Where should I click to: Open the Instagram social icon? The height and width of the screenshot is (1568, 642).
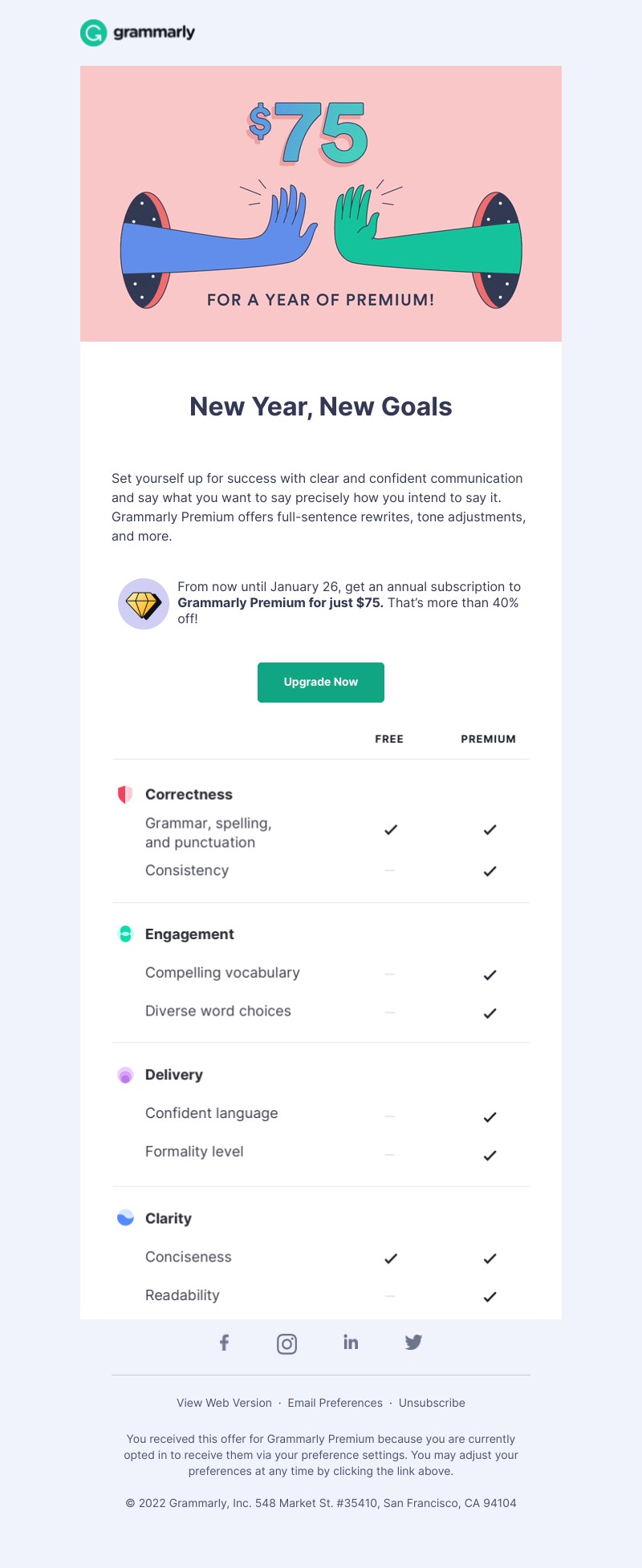[x=286, y=1343]
